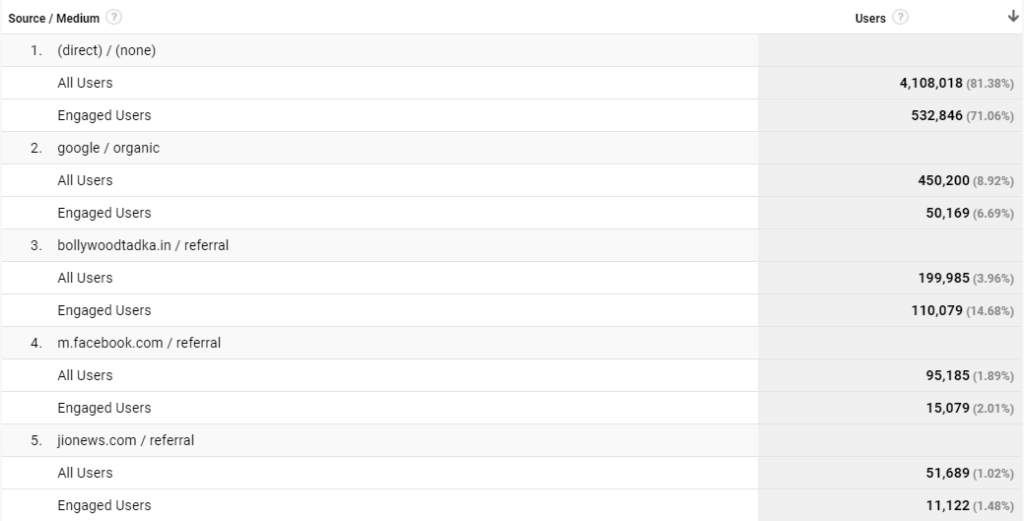Image resolution: width=1024 pixels, height=521 pixels.
Task: Click the 11,122 engaged users value
Action: [947, 505]
